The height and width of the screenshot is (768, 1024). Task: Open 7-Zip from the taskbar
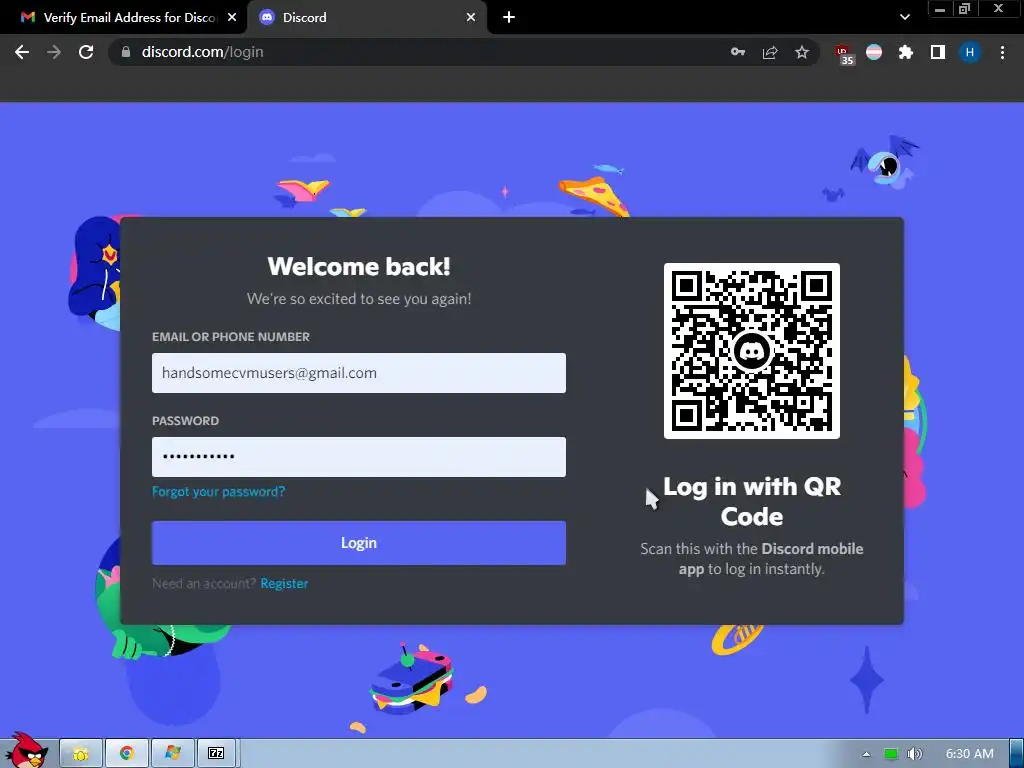click(x=216, y=754)
